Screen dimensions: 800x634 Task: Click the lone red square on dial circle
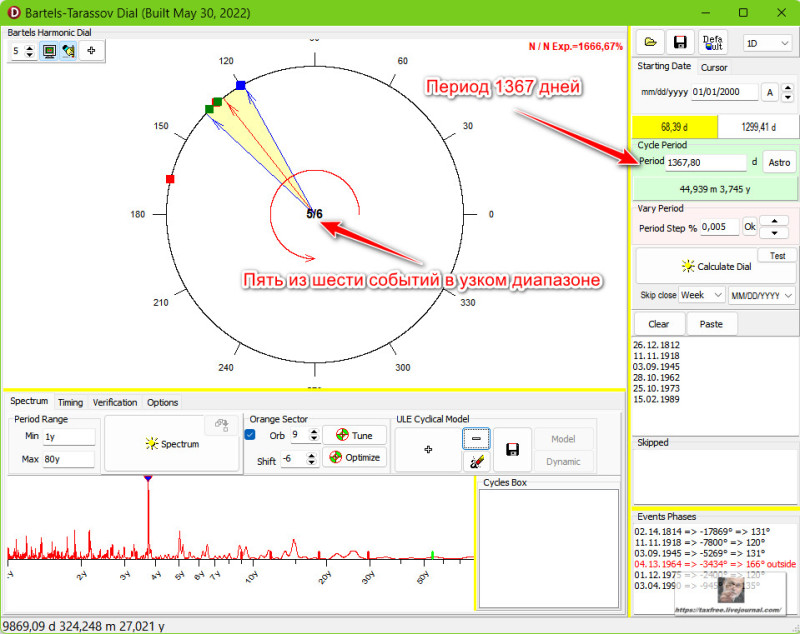tap(170, 179)
